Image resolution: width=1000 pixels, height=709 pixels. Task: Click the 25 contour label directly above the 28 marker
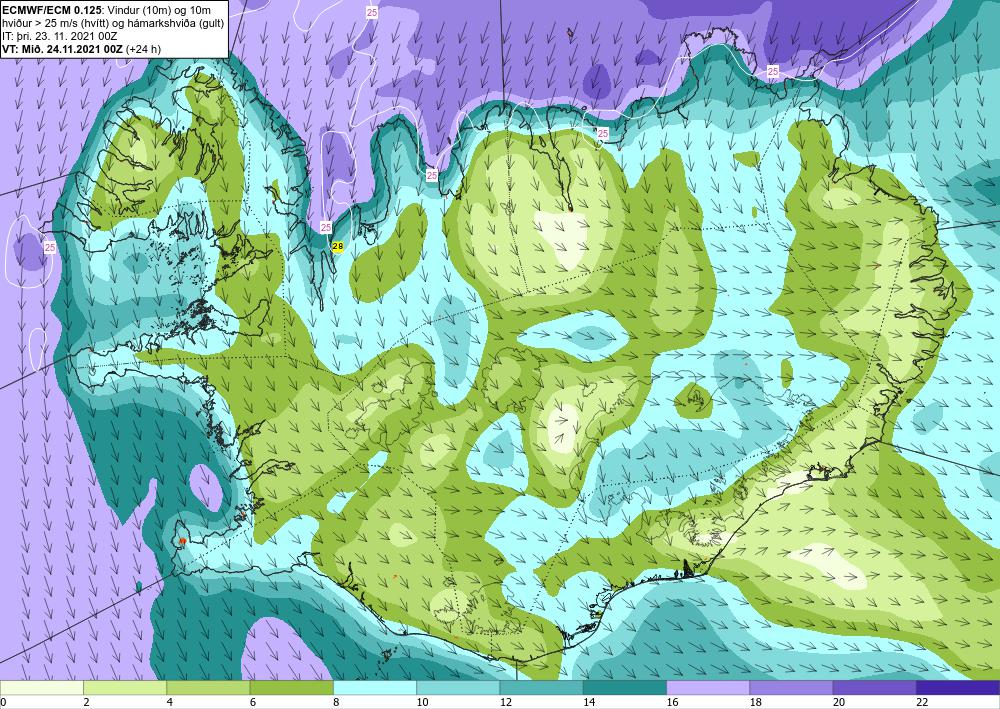[326, 227]
